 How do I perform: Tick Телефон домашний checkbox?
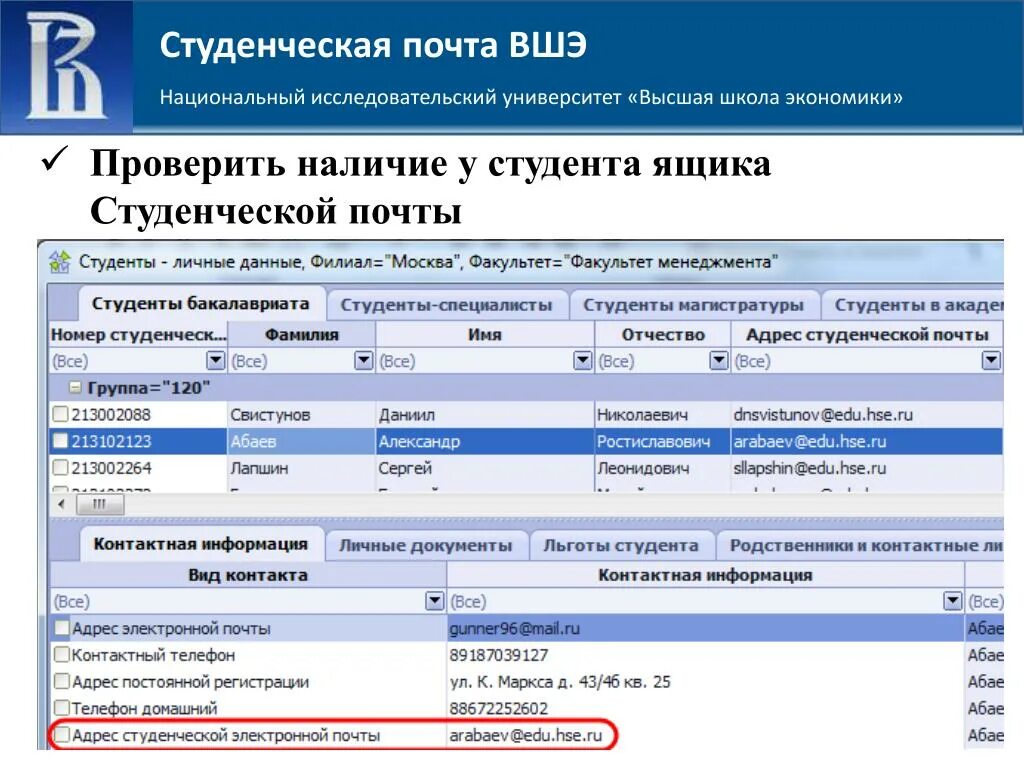click(61, 708)
